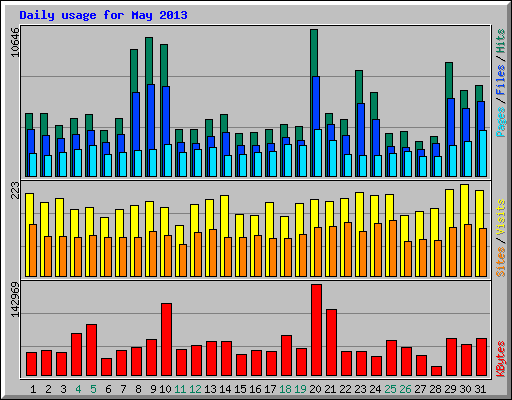Select green weekend day 25 label
This screenshot has width=512, height=400.
tap(390, 389)
